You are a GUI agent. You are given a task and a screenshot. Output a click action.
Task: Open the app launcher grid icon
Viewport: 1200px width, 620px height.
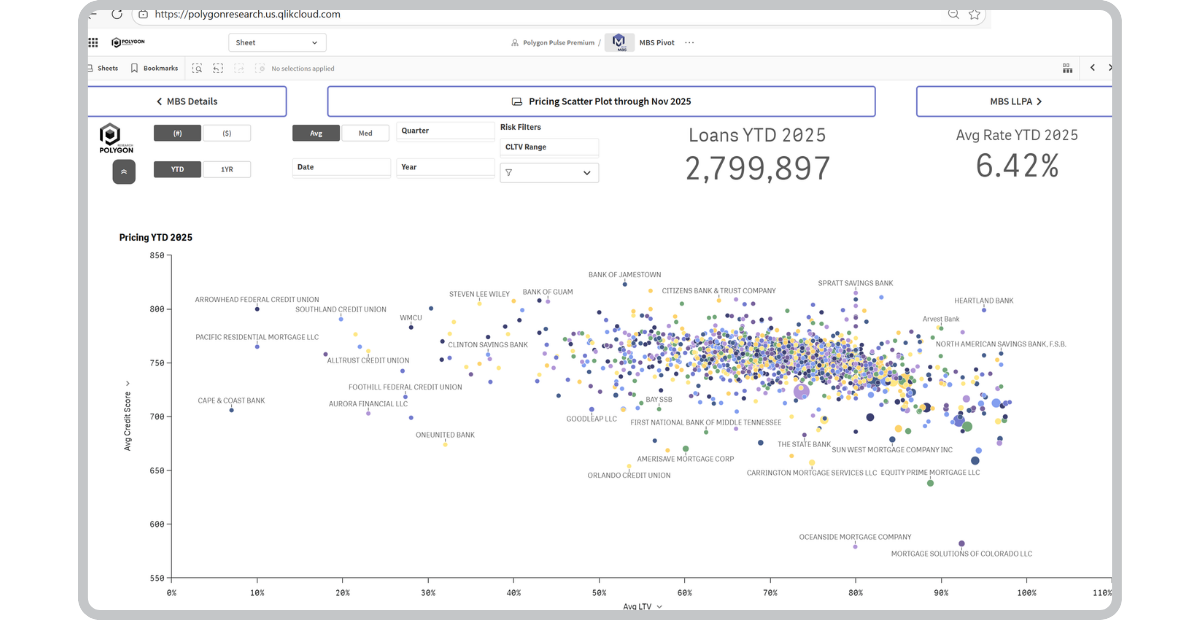[x=92, y=42]
